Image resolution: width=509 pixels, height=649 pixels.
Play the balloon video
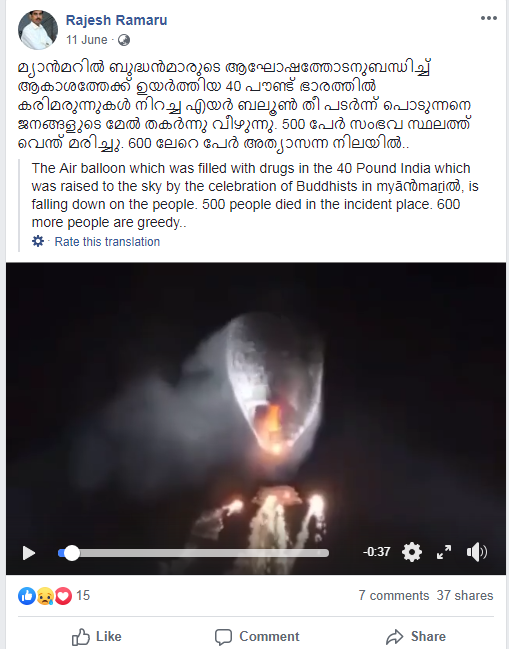pos(29,553)
